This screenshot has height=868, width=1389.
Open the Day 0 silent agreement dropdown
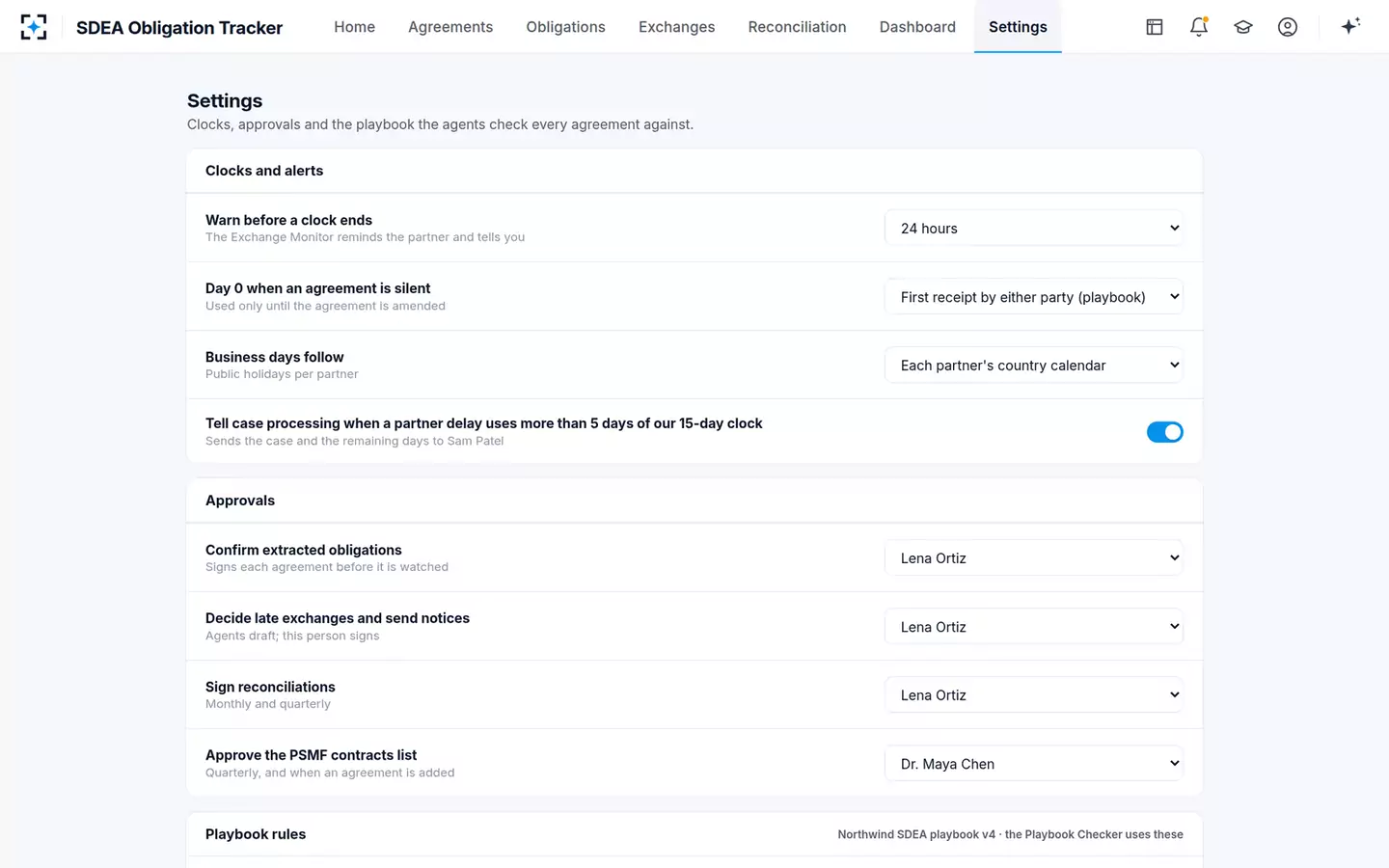click(x=1034, y=297)
